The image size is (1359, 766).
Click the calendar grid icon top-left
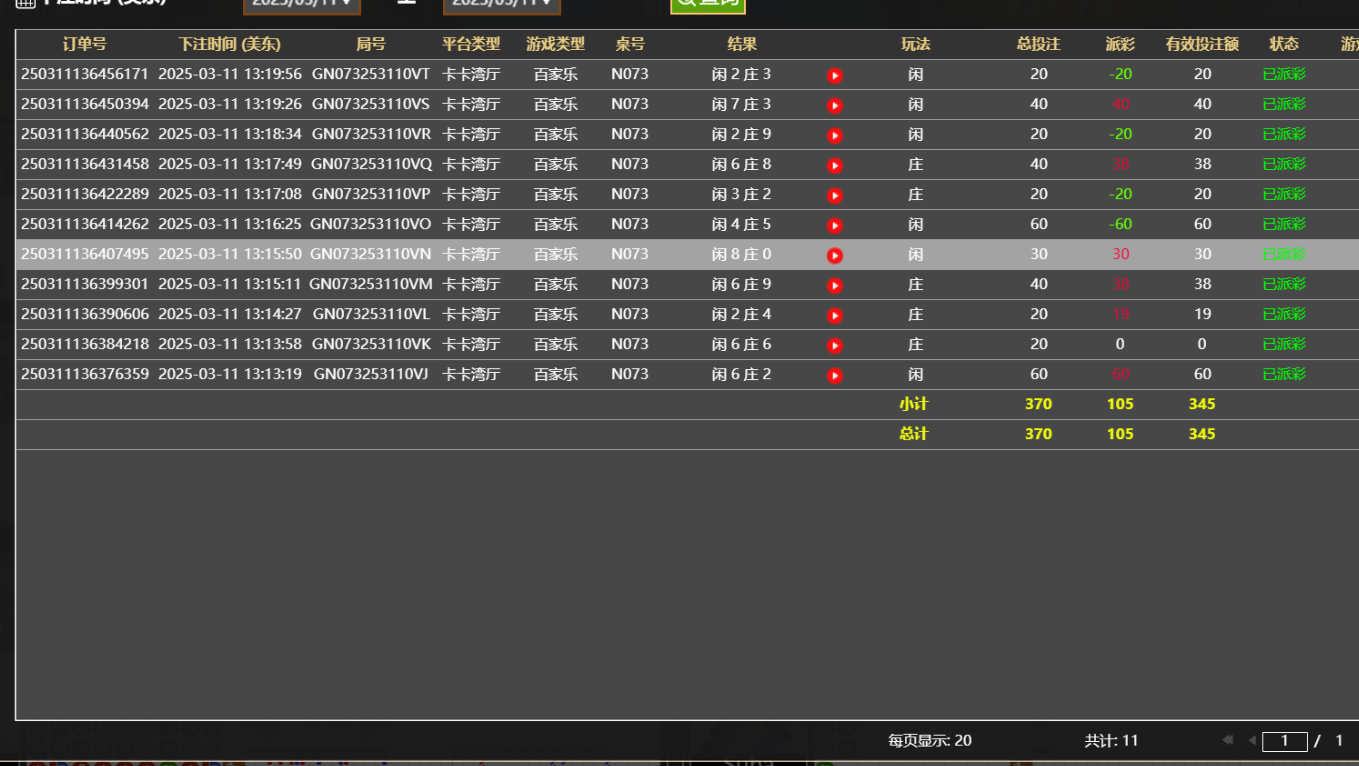tap(23, 4)
